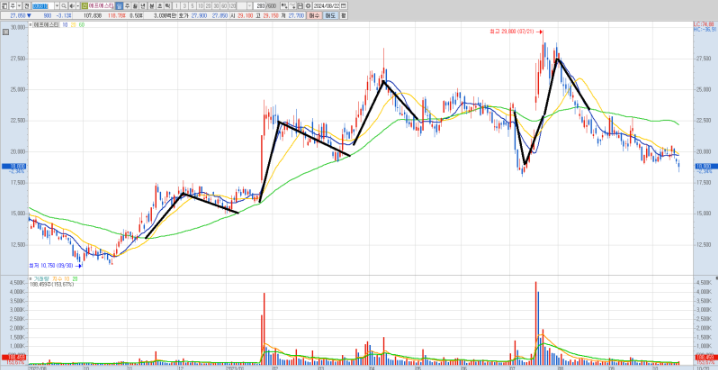
Task: Open the calendar picker icon
Action: pyautogui.click(x=343, y=6)
